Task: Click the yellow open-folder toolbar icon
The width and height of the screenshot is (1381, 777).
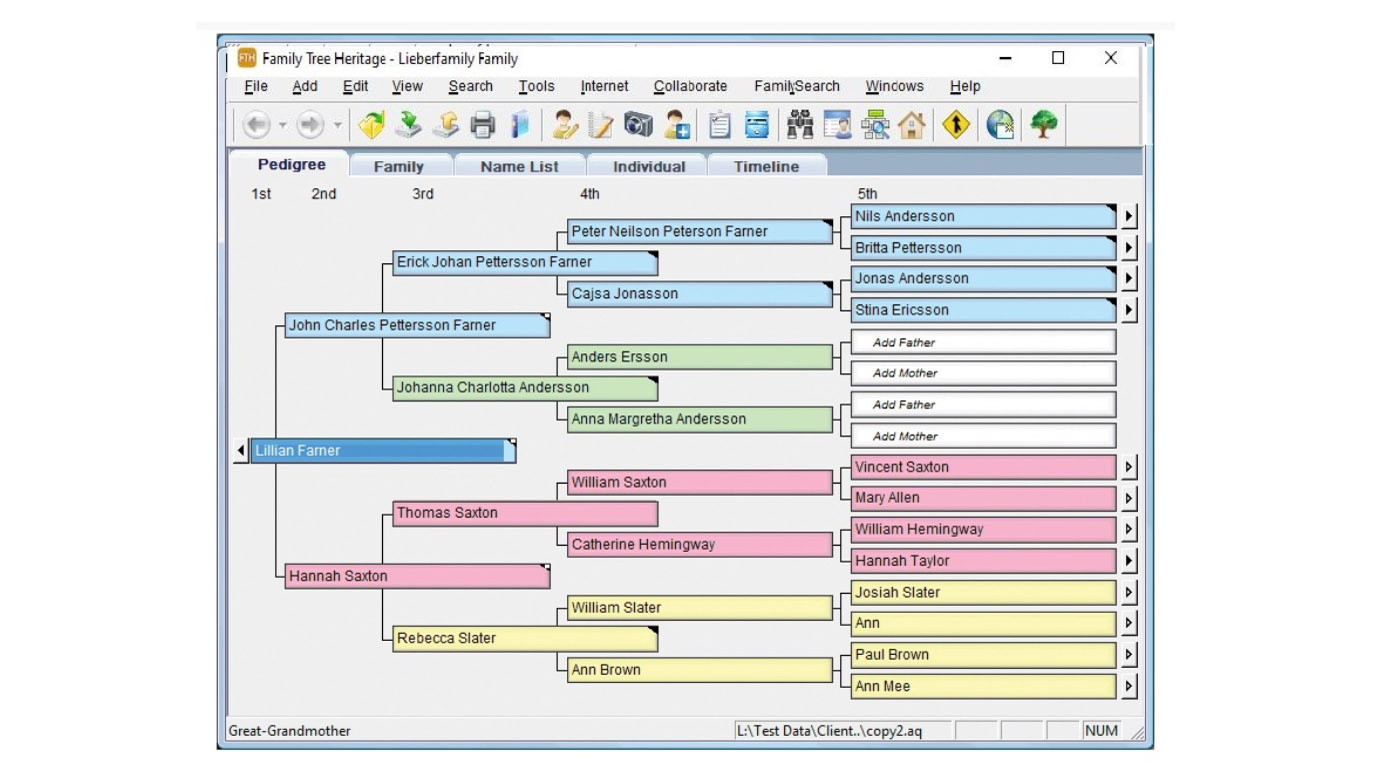Action: point(371,125)
